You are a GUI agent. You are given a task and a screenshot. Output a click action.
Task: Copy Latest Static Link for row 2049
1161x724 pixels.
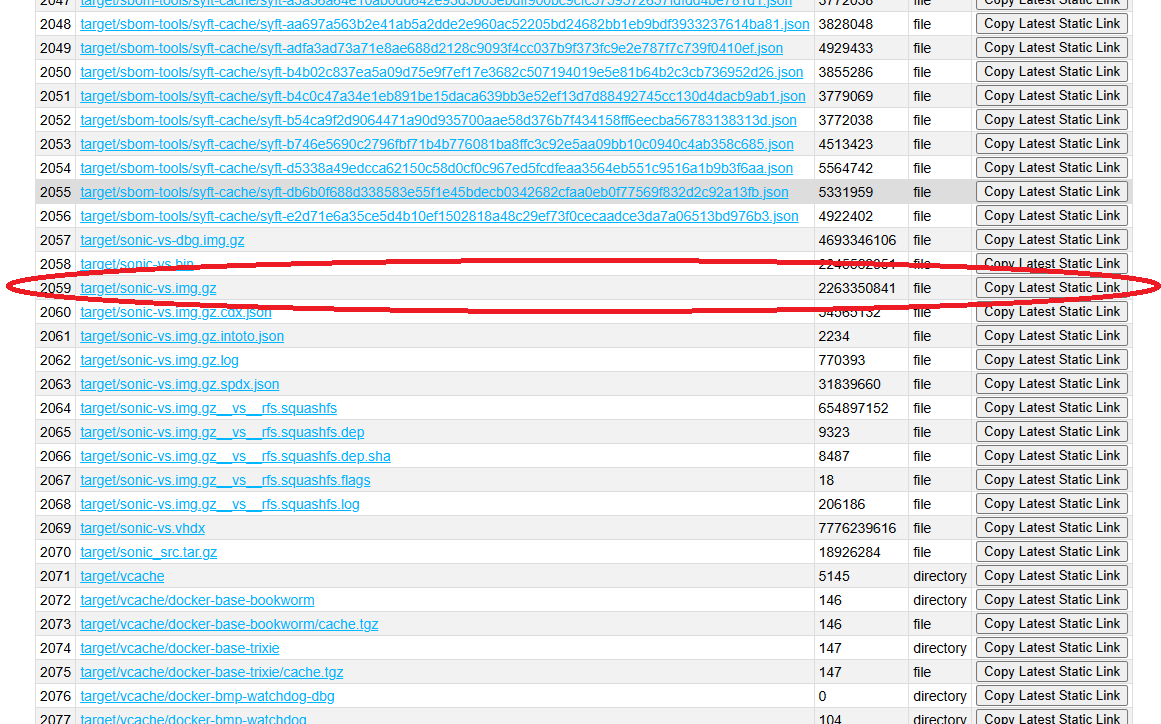pyautogui.click(x=1051, y=47)
